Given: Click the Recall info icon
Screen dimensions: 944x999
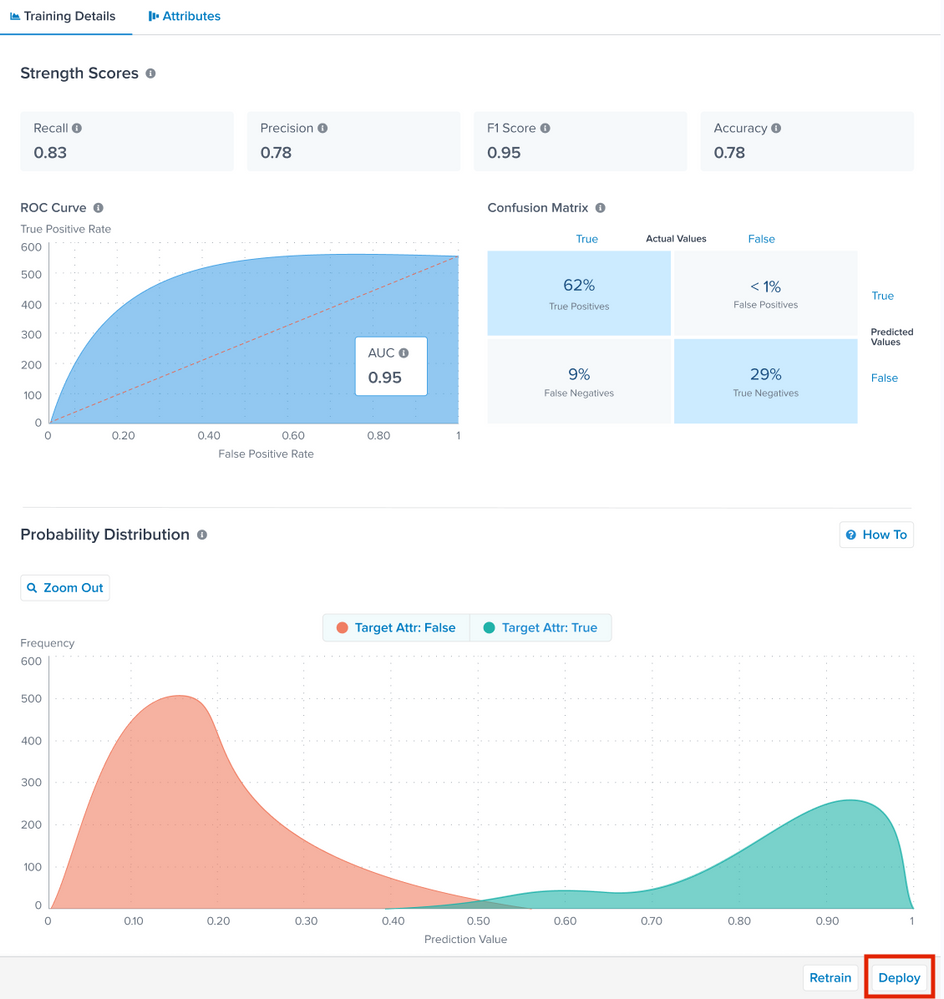Looking at the screenshot, I should point(77,128).
